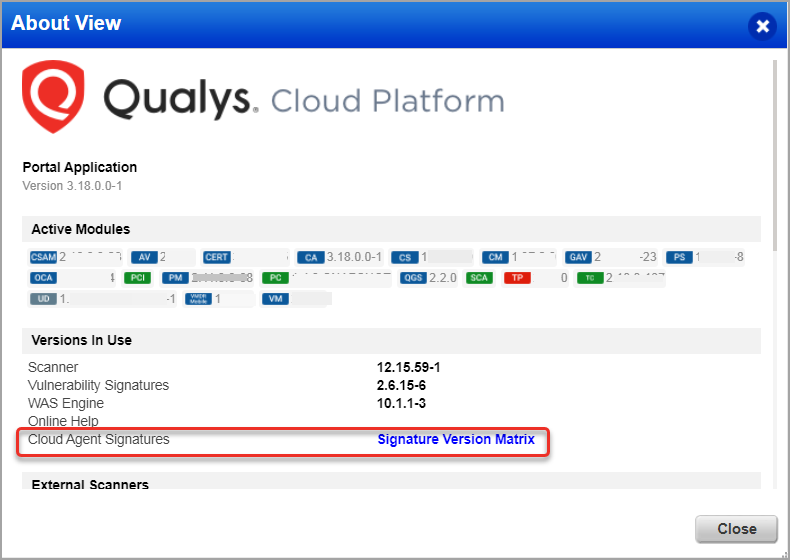790x560 pixels.
Task: Click the green SCA module badge
Action: click(479, 278)
